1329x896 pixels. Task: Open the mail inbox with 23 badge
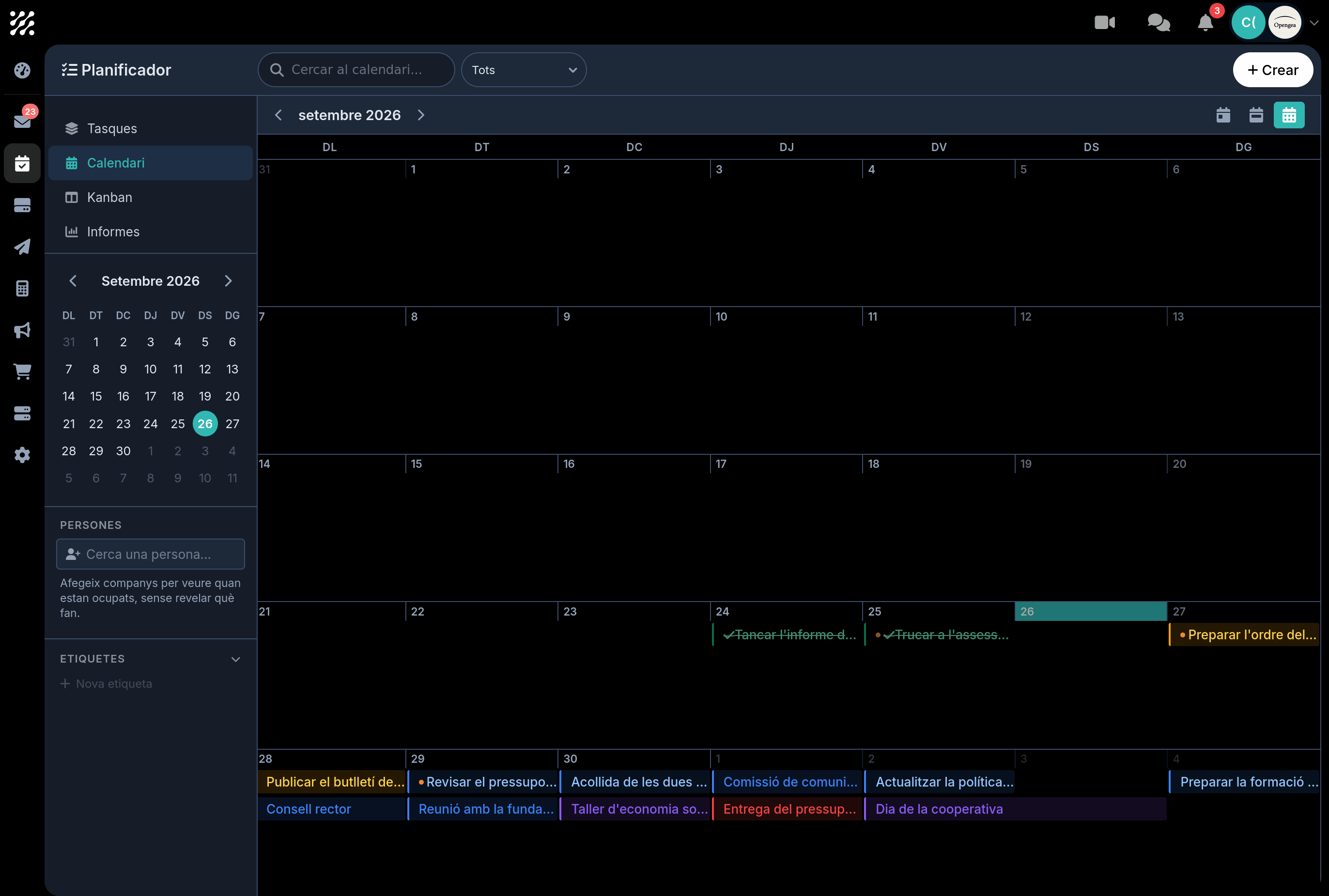[22, 121]
